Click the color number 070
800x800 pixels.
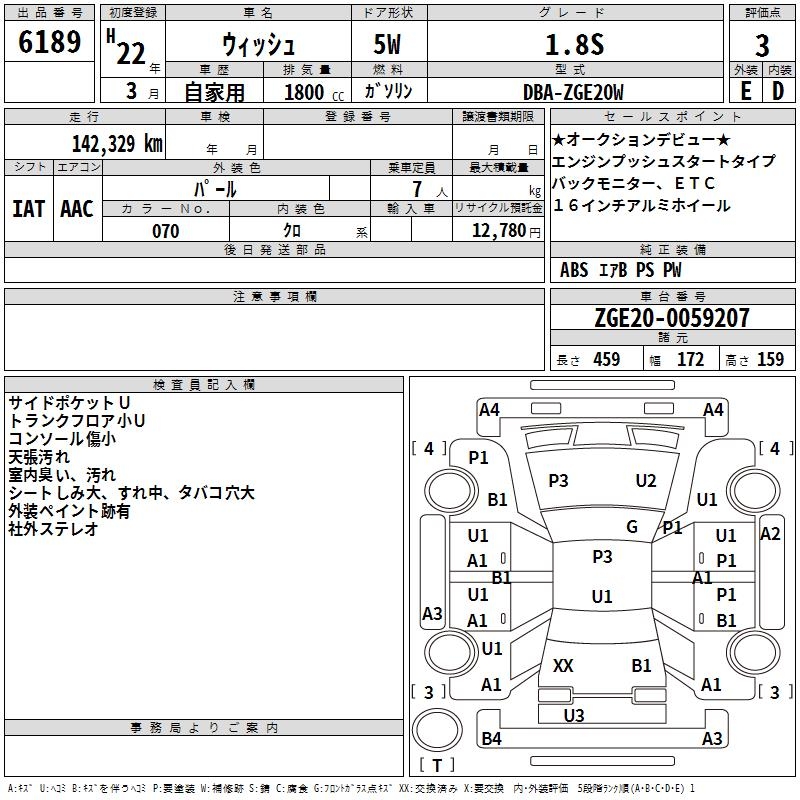pyautogui.click(x=166, y=231)
